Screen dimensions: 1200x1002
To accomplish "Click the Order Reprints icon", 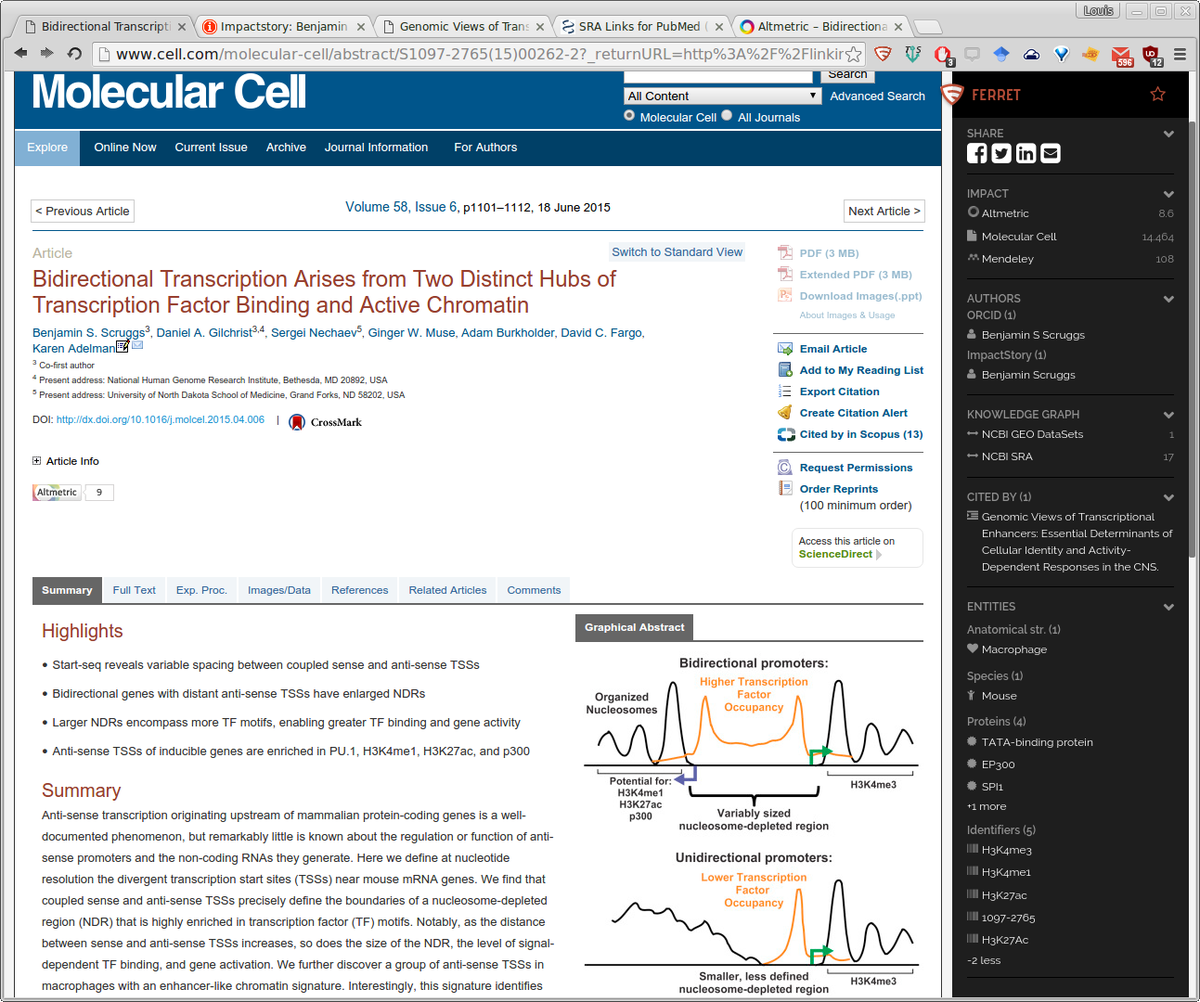I will [785, 489].
